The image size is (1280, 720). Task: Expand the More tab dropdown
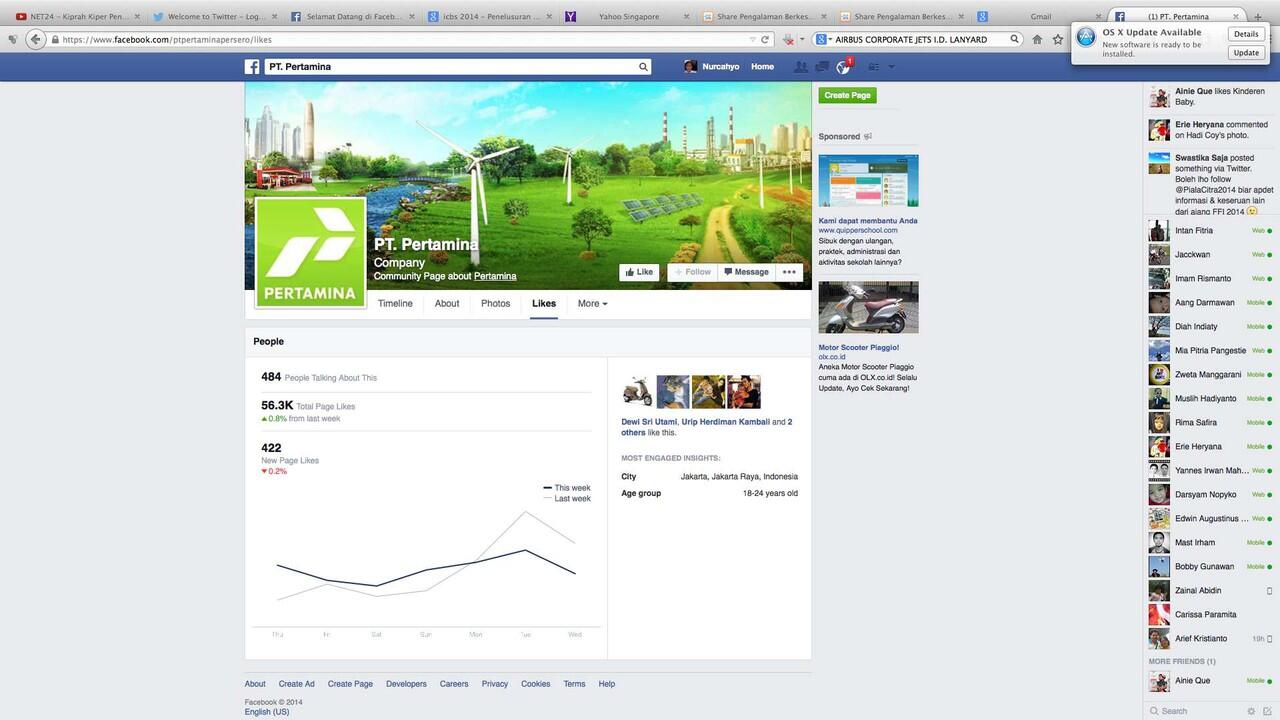tap(592, 304)
